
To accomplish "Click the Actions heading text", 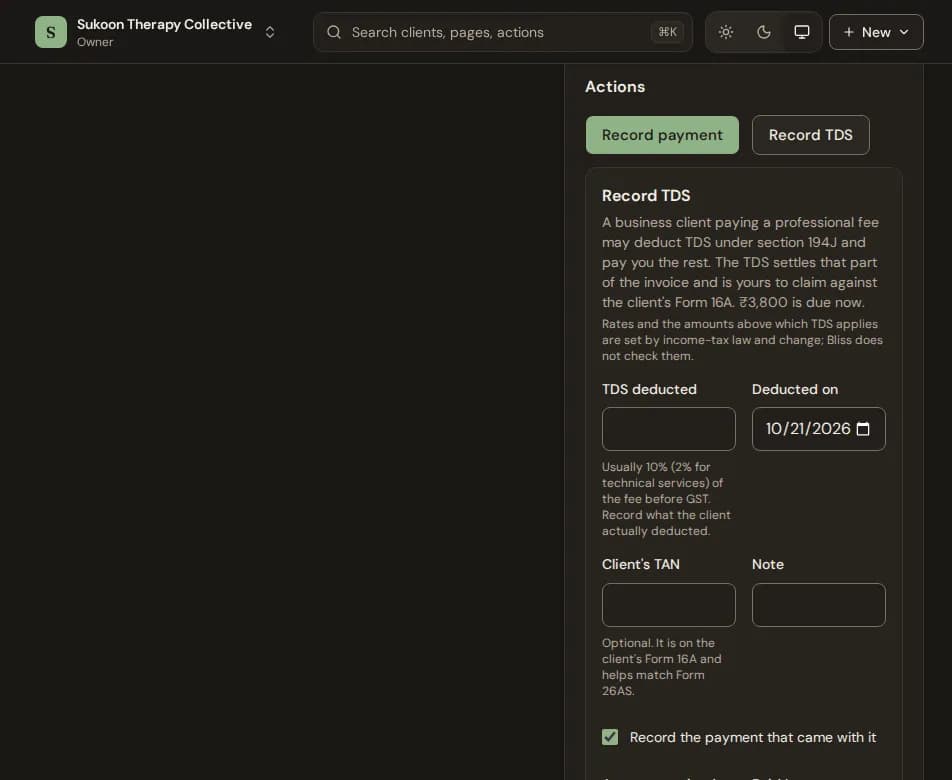I will tap(615, 87).
